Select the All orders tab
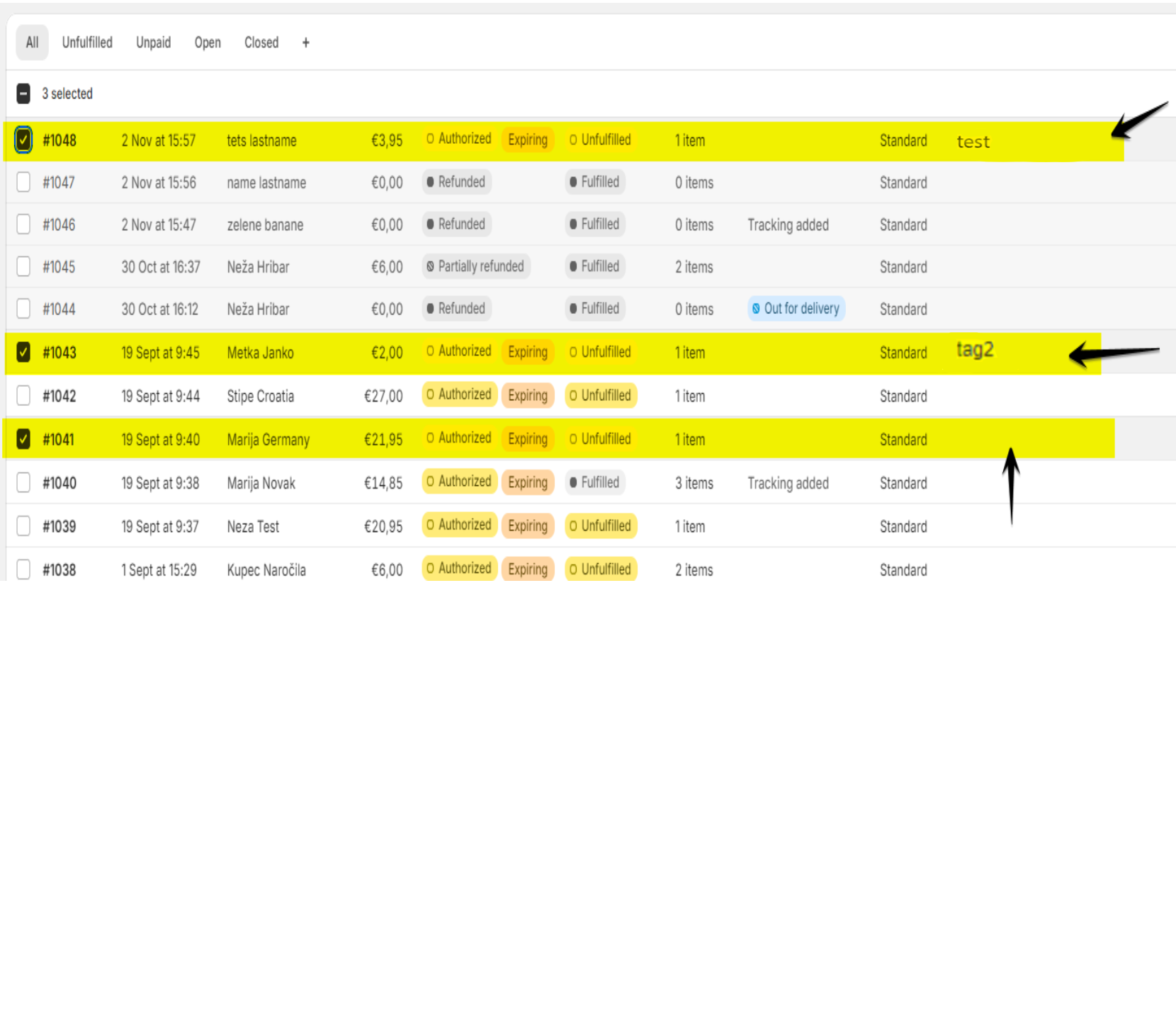1176x1020 pixels. (32, 42)
